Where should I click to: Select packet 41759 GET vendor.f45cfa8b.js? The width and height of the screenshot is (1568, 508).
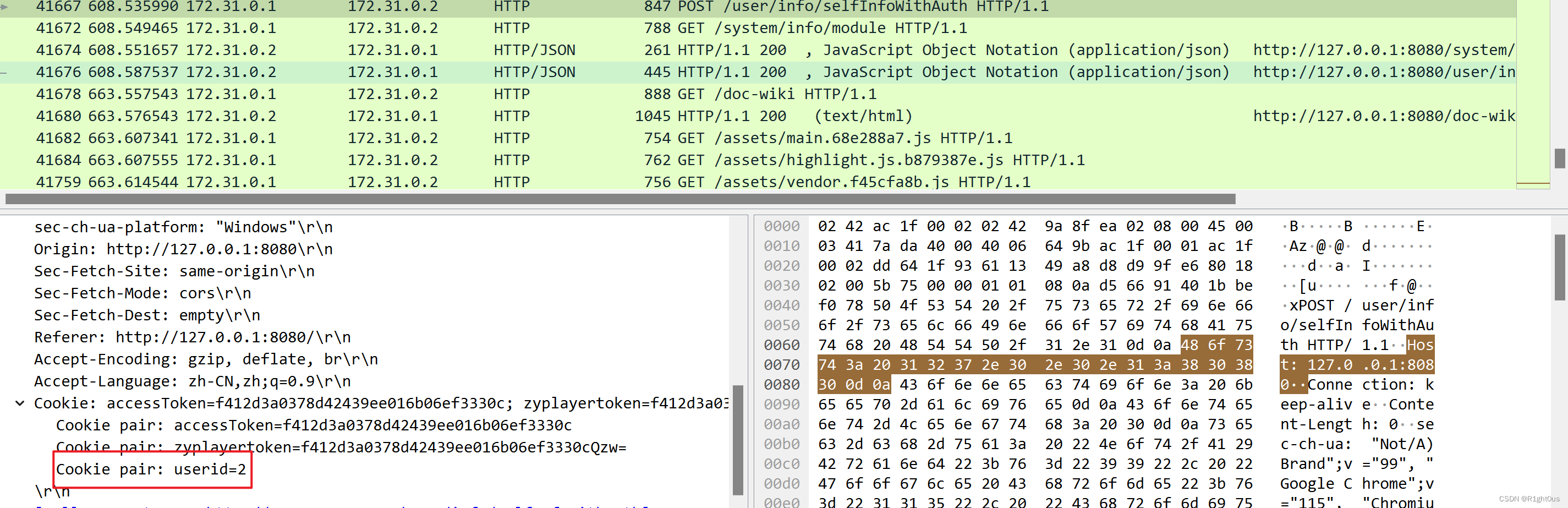pyautogui.click(x=758, y=182)
